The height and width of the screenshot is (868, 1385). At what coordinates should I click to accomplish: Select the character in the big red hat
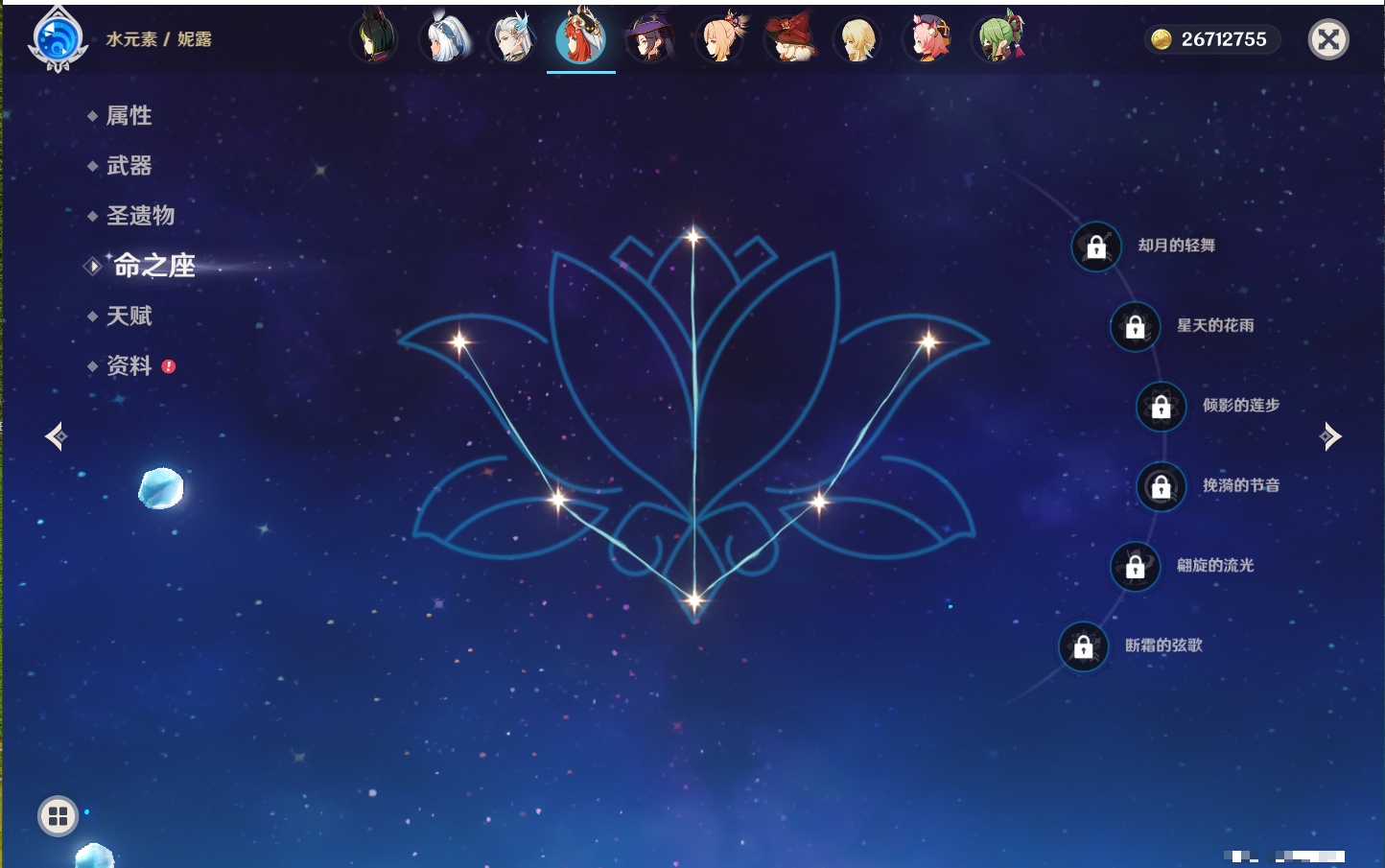(789, 39)
